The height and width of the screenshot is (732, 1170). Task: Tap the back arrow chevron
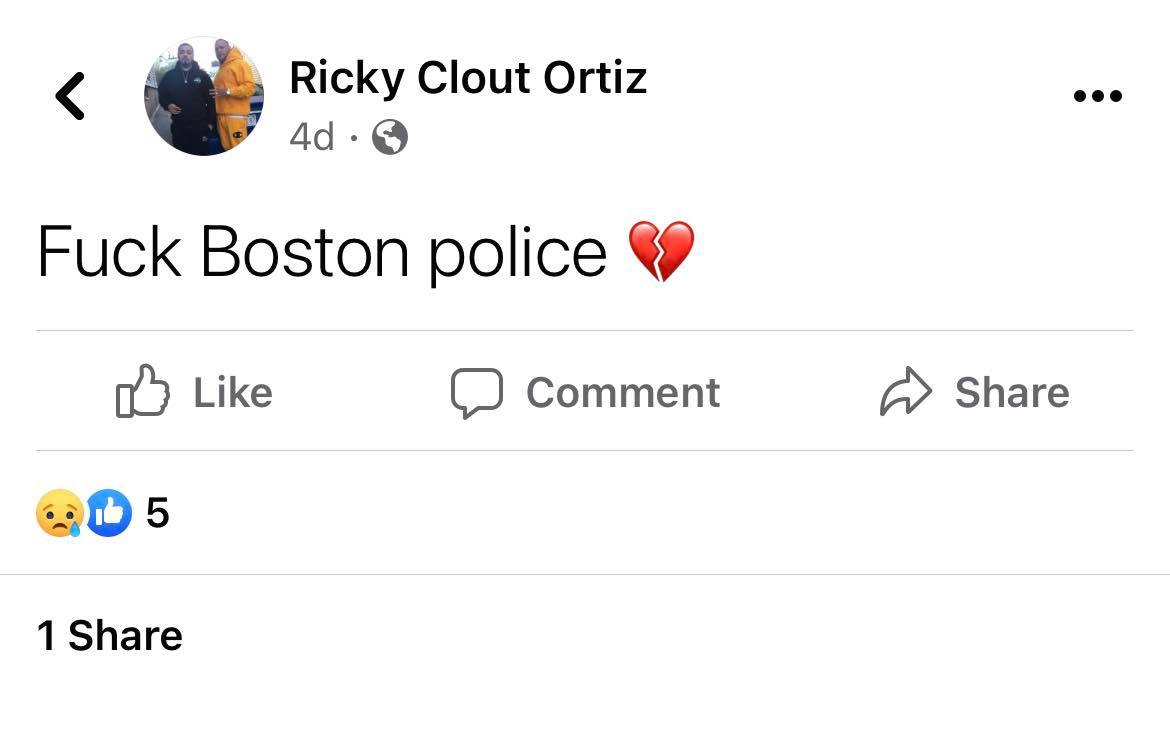70,96
